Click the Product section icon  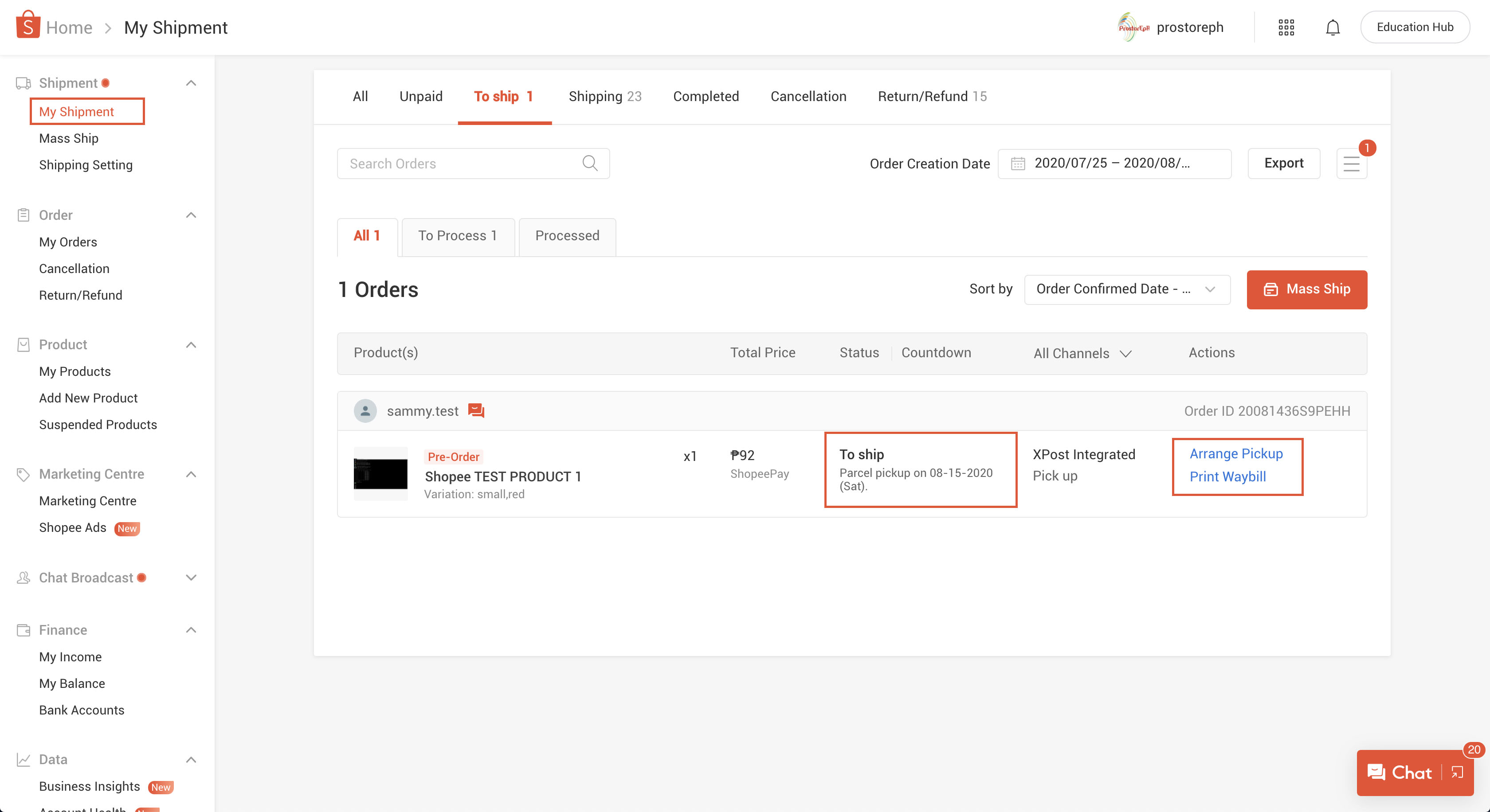[23, 344]
